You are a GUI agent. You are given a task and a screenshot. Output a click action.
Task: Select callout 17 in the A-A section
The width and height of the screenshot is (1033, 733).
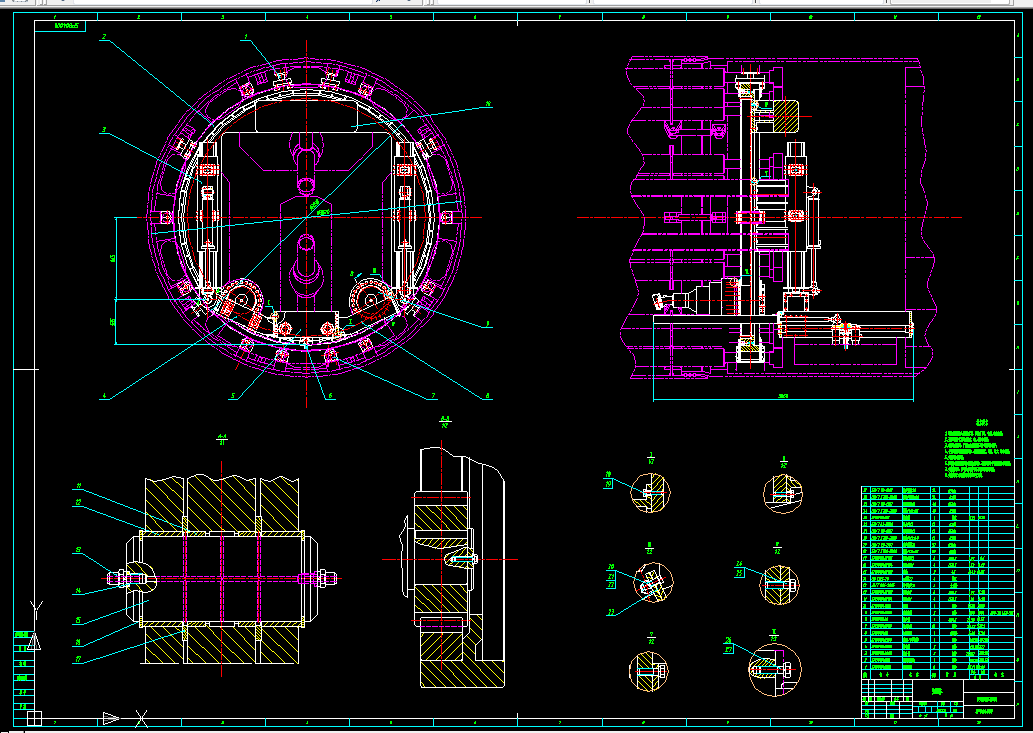(x=78, y=659)
